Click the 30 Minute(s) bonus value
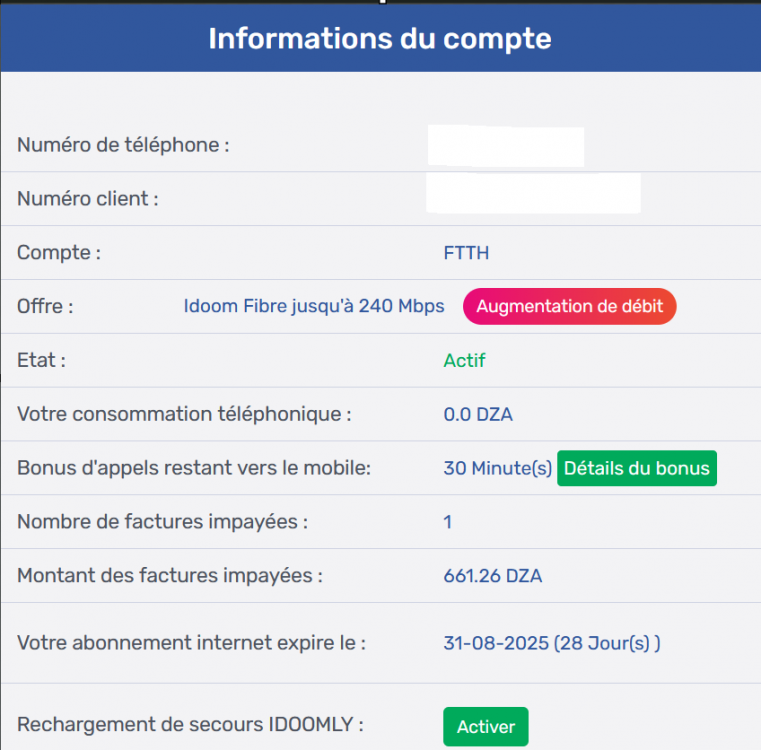Image resolution: width=761 pixels, height=750 pixels. pyautogui.click(x=497, y=468)
